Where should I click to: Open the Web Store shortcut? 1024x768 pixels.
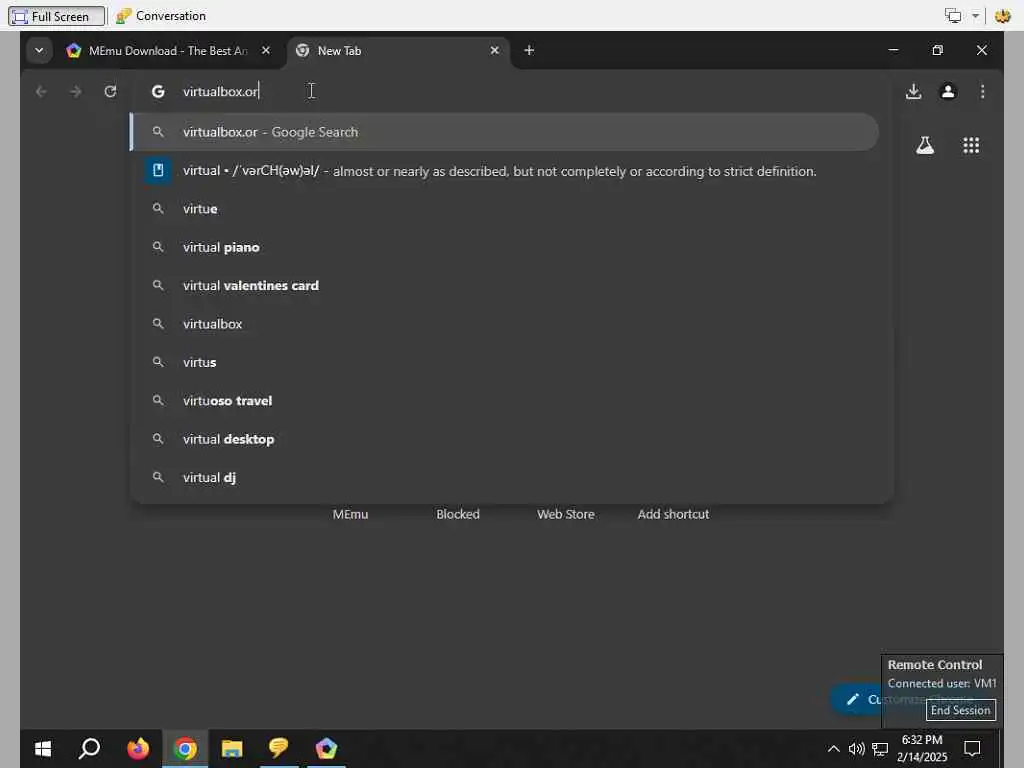pyautogui.click(x=566, y=514)
